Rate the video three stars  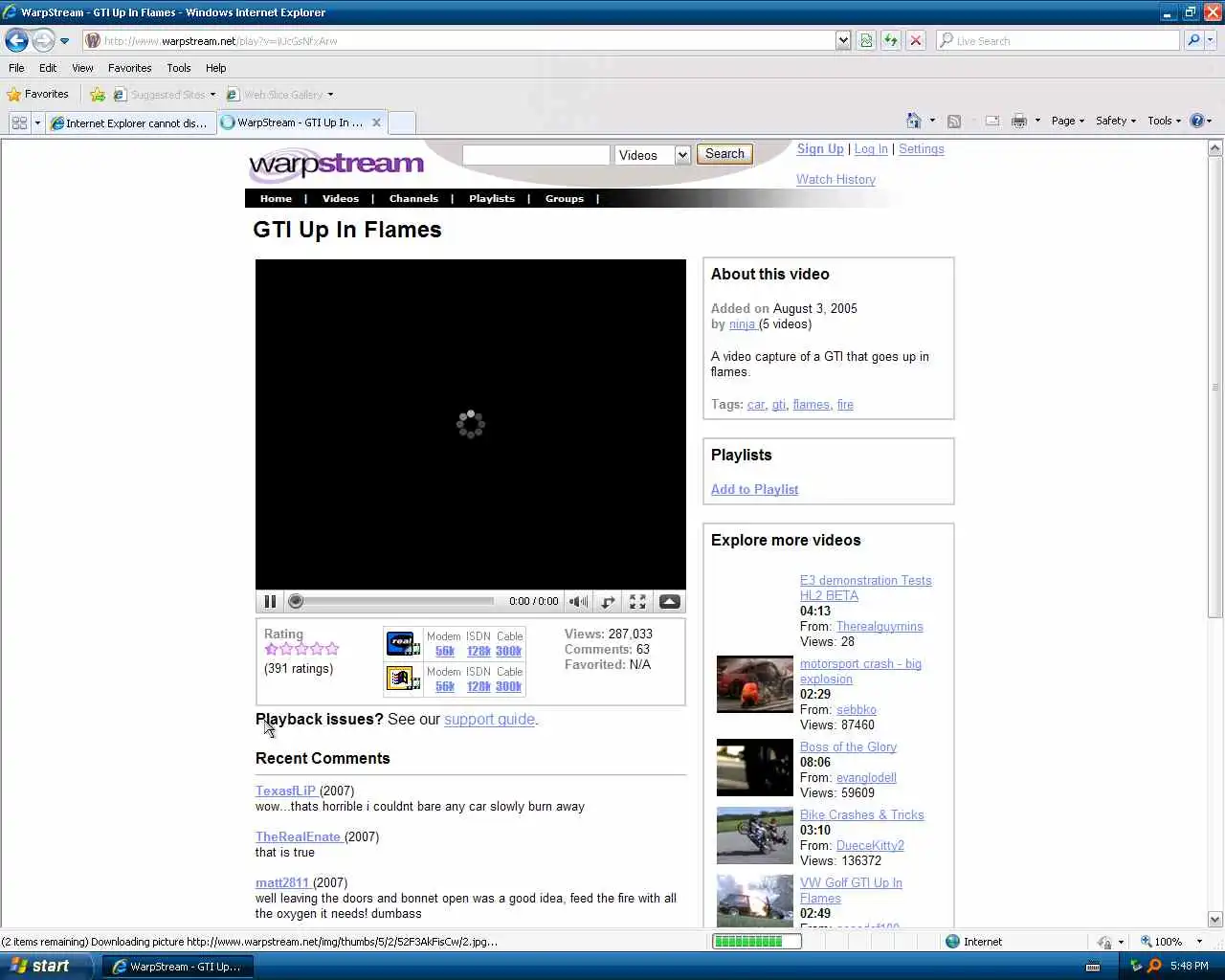(301, 649)
